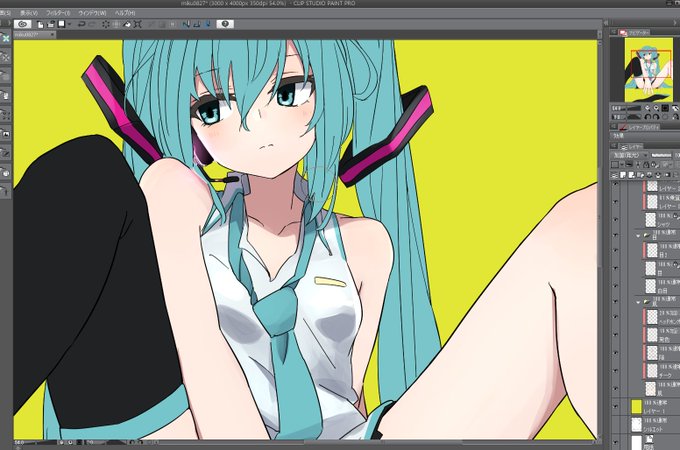Click the 効果 label in Layer Property panel
Image resolution: width=680 pixels, height=450 pixels.
click(618, 135)
